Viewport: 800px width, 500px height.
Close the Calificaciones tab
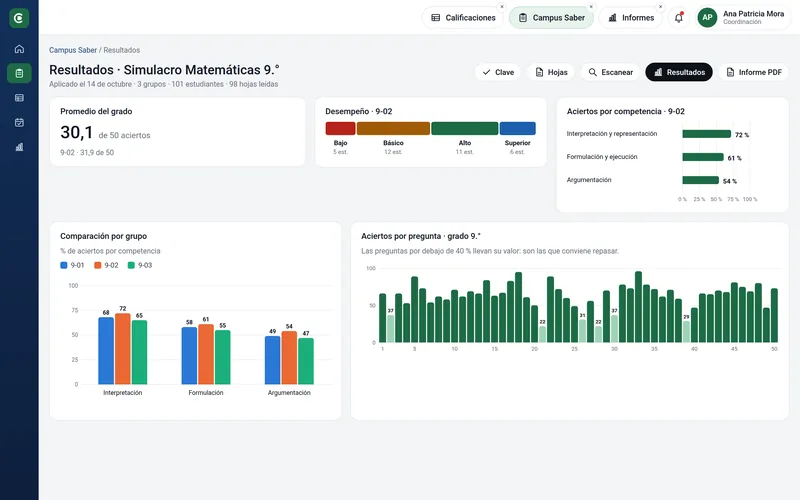502,7
